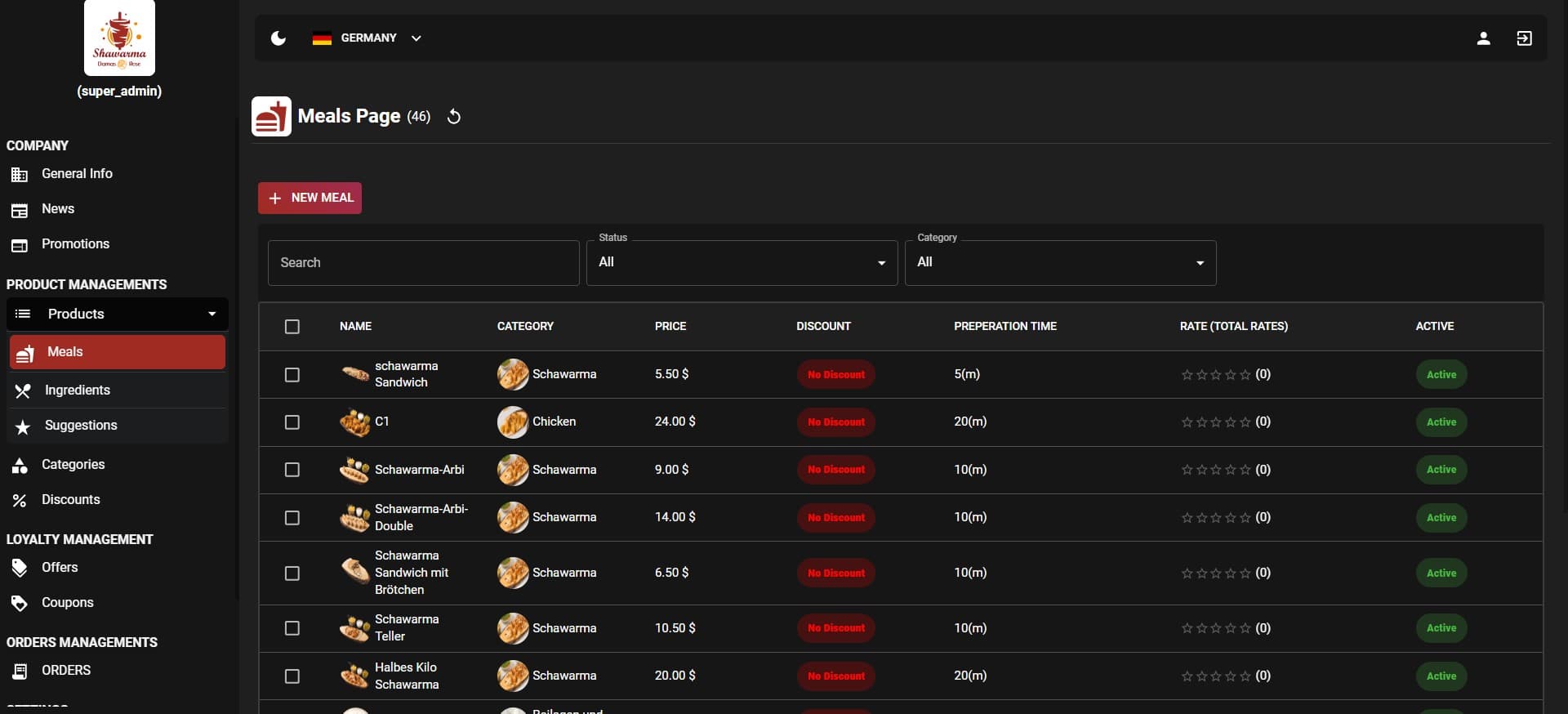This screenshot has width=1568, height=714.
Task: Refresh the Meals Page list
Action: [x=454, y=117]
